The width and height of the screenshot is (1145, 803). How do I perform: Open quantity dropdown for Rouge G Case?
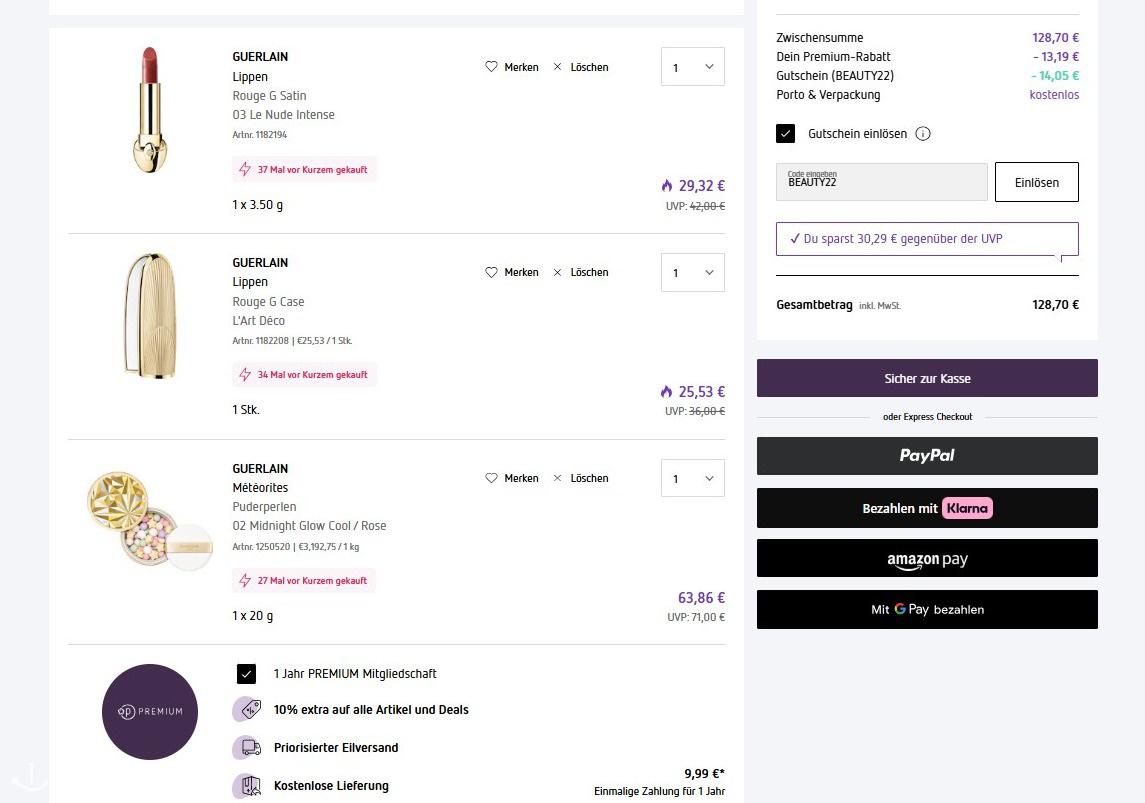692,272
